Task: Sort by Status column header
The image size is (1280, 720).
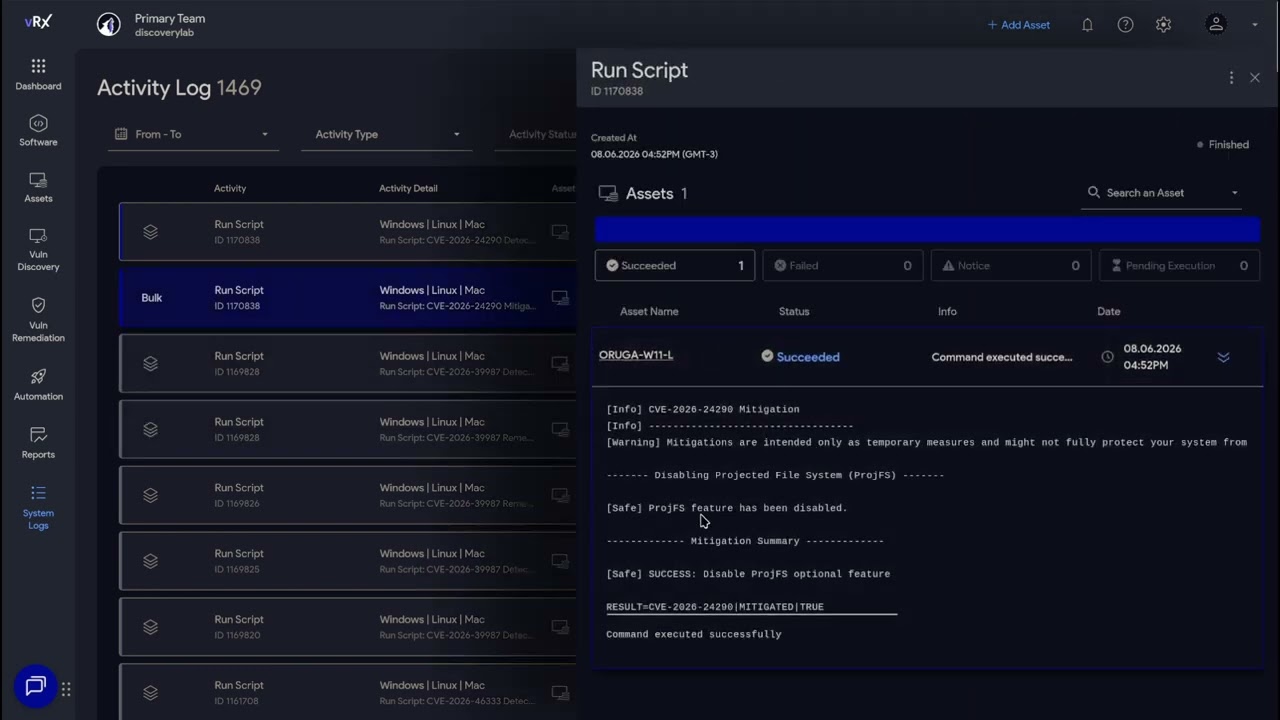Action: point(794,311)
